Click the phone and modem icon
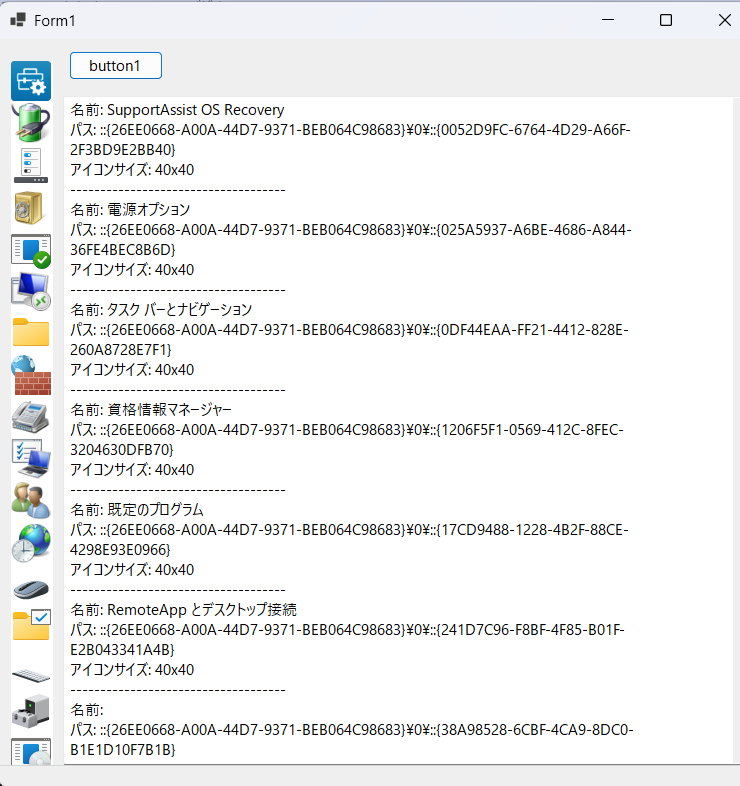This screenshot has height=786, width=740. coord(31,416)
